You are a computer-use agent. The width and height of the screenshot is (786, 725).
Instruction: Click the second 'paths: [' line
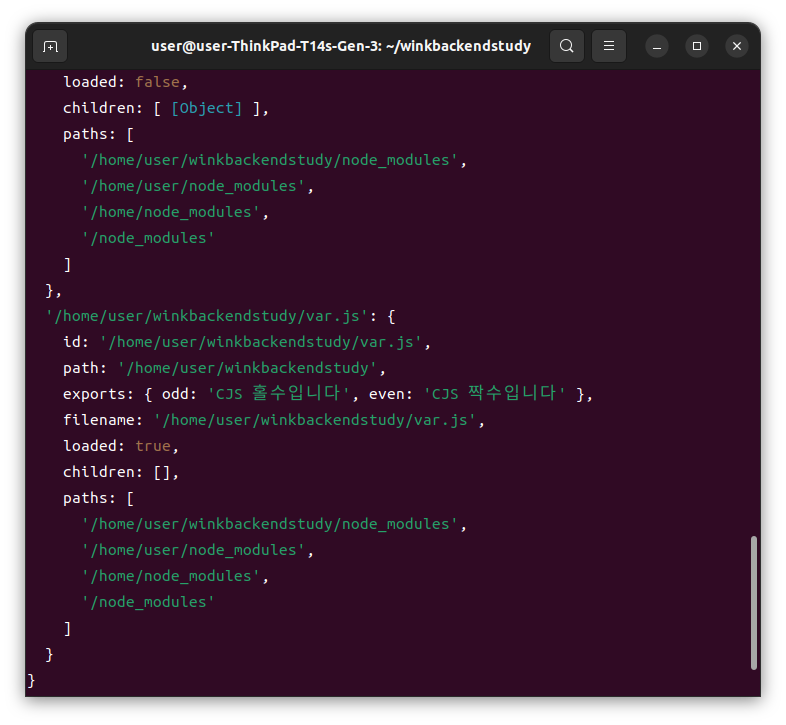[x=98, y=498]
